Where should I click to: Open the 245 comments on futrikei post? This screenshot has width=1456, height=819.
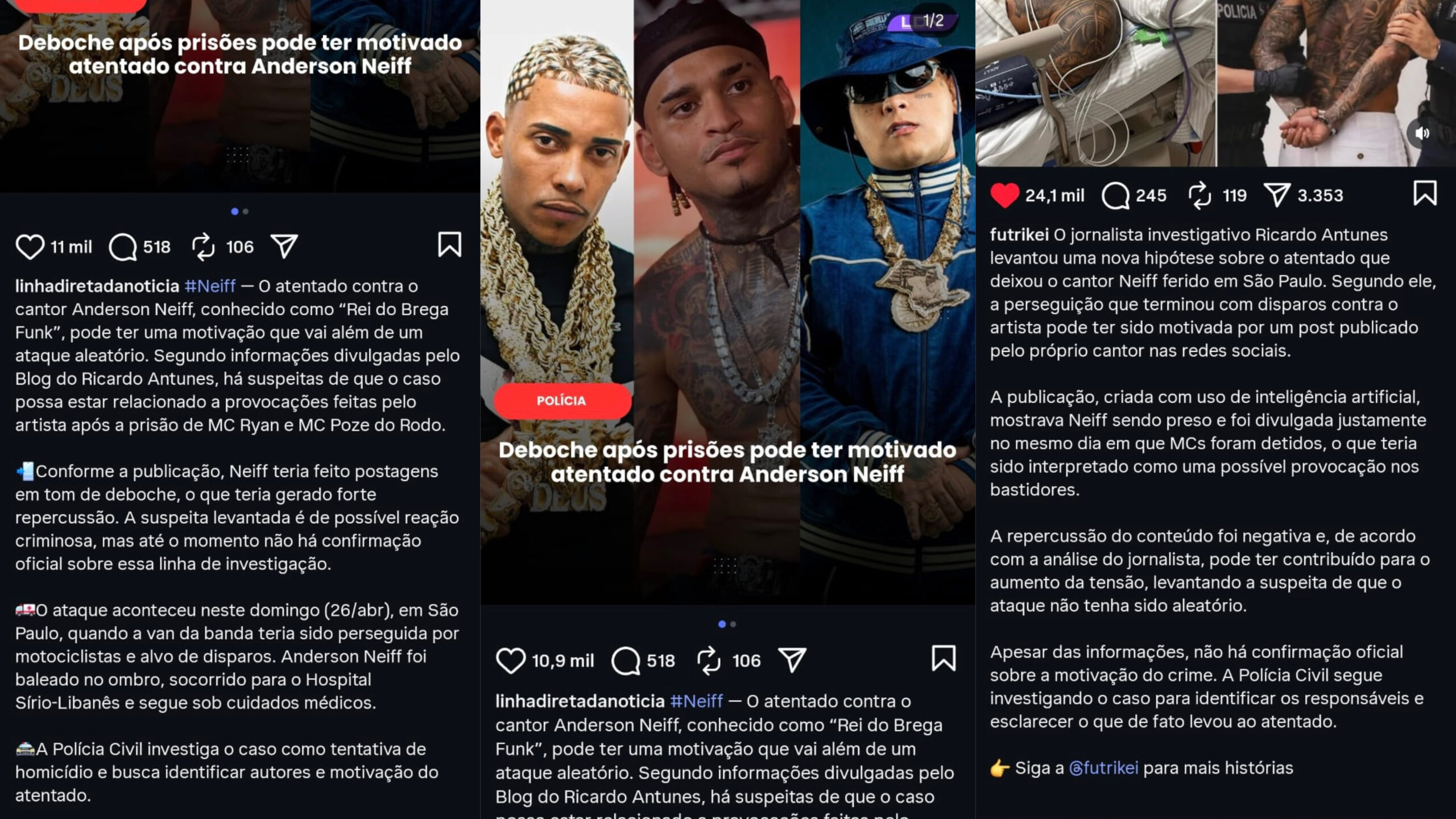(1115, 195)
